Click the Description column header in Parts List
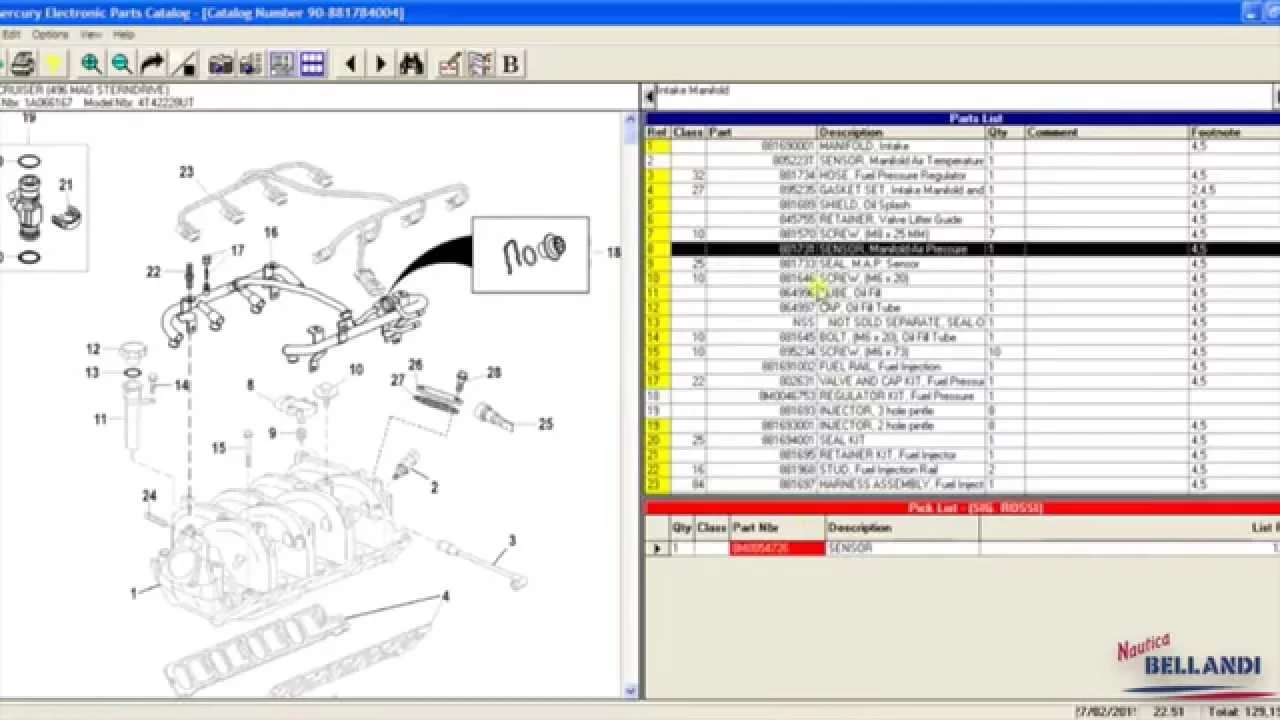 (x=901, y=132)
